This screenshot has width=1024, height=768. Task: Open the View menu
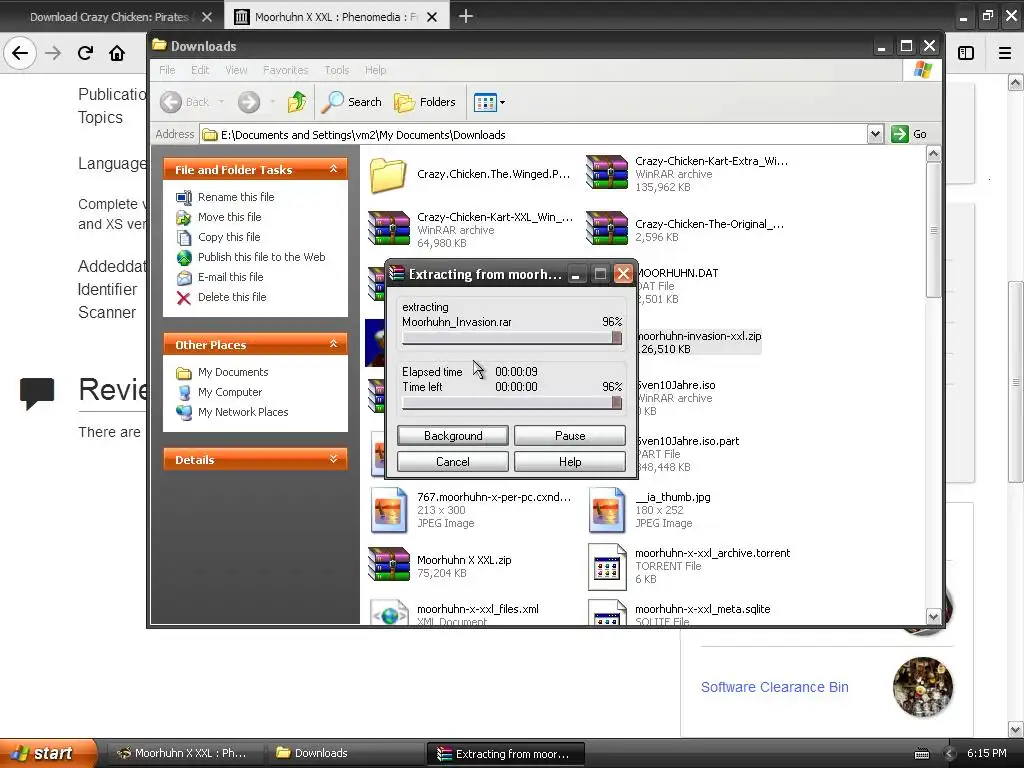(x=236, y=70)
